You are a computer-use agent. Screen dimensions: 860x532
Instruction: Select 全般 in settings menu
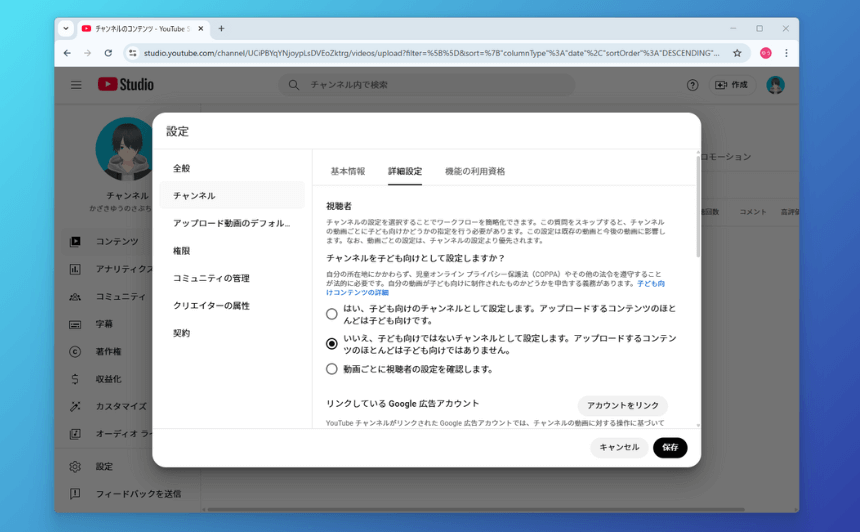point(231,168)
